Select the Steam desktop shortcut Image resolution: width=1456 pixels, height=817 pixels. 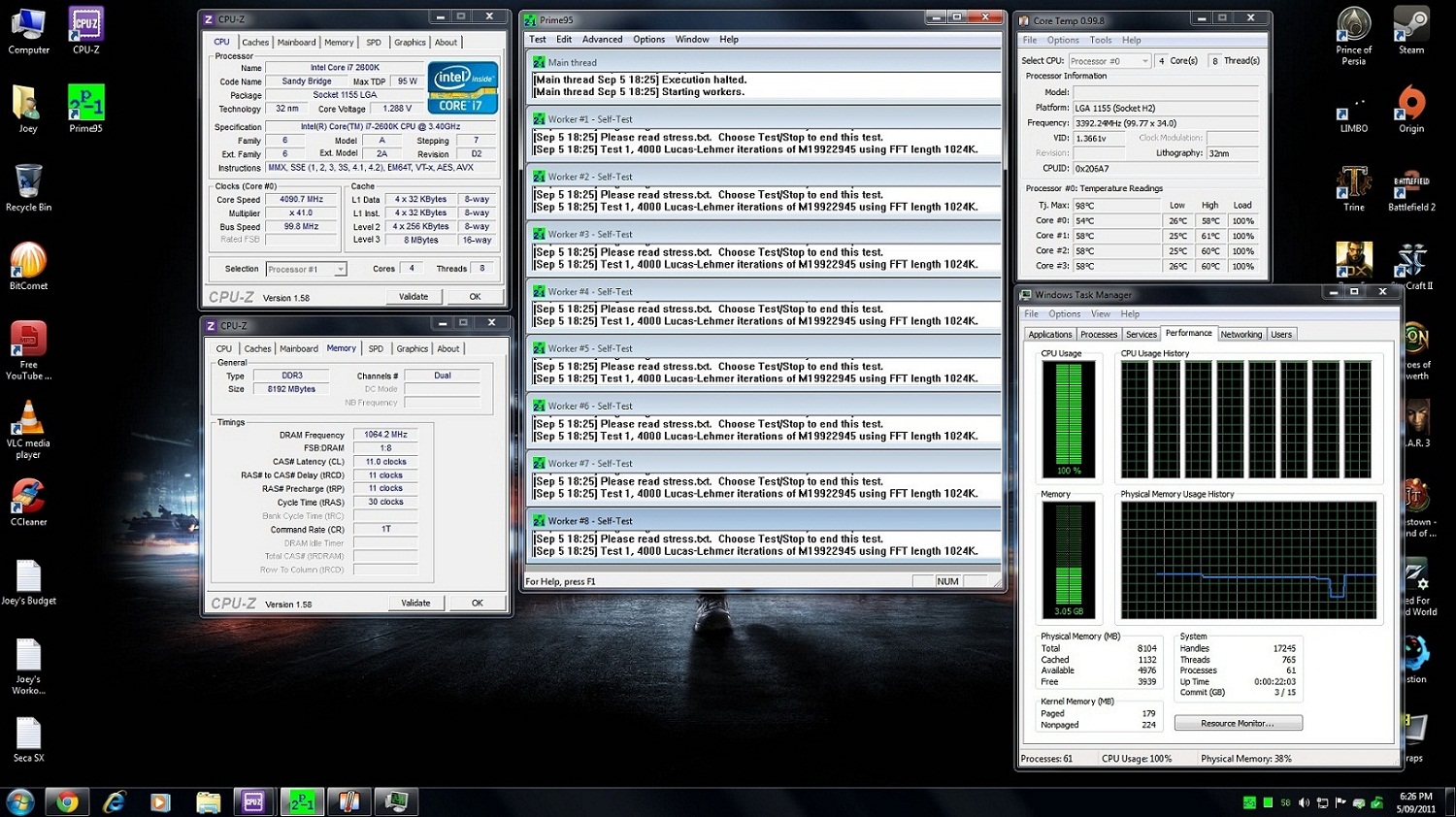tap(1411, 31)
